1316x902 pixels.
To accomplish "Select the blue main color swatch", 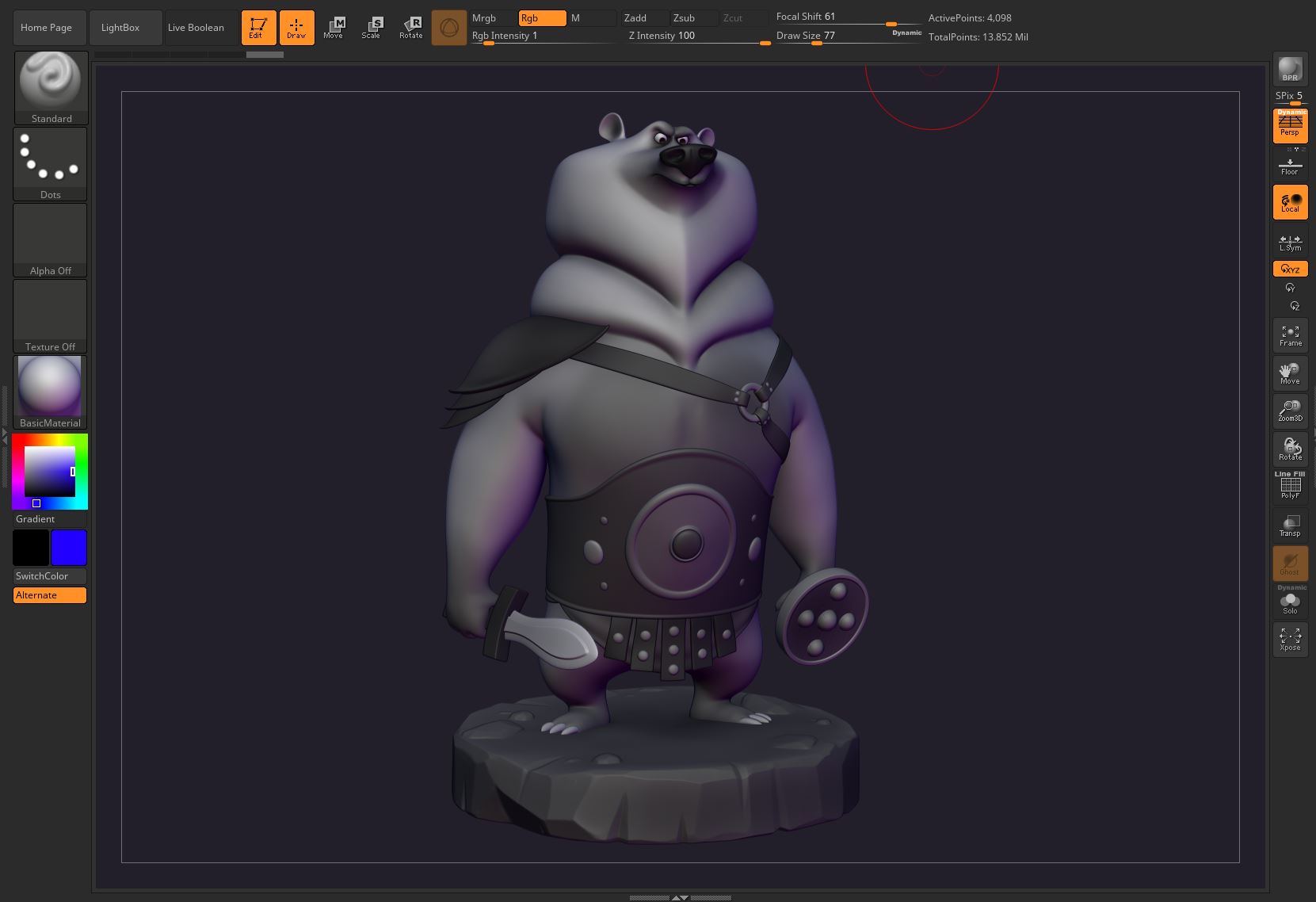I will pyautogui.click(x=69, y=548).
